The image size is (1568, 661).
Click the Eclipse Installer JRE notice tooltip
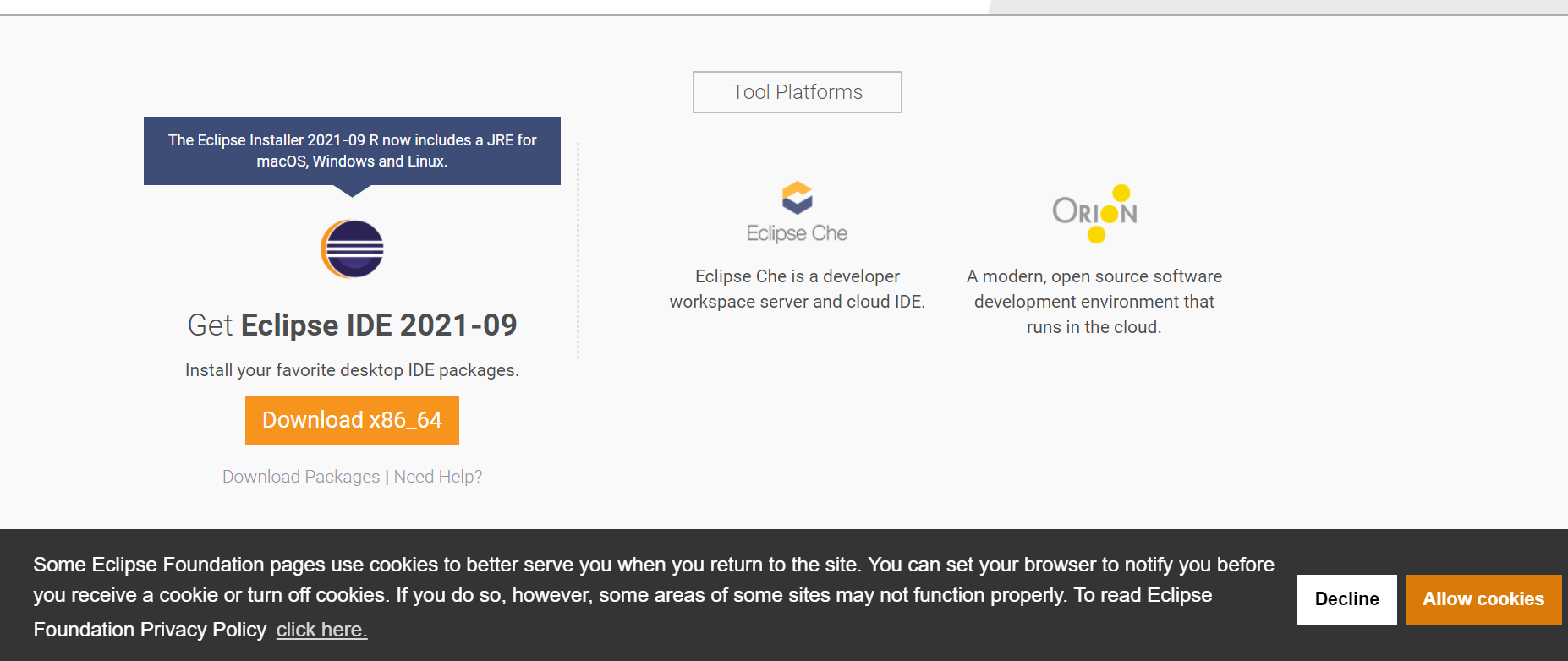point(352,151)
